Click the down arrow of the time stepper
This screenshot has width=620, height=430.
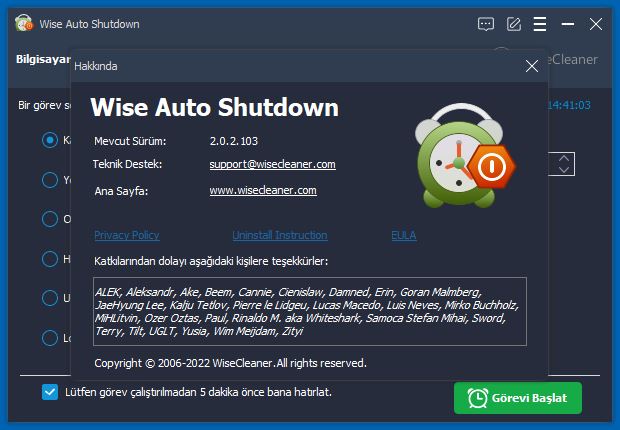pos(564,170)
